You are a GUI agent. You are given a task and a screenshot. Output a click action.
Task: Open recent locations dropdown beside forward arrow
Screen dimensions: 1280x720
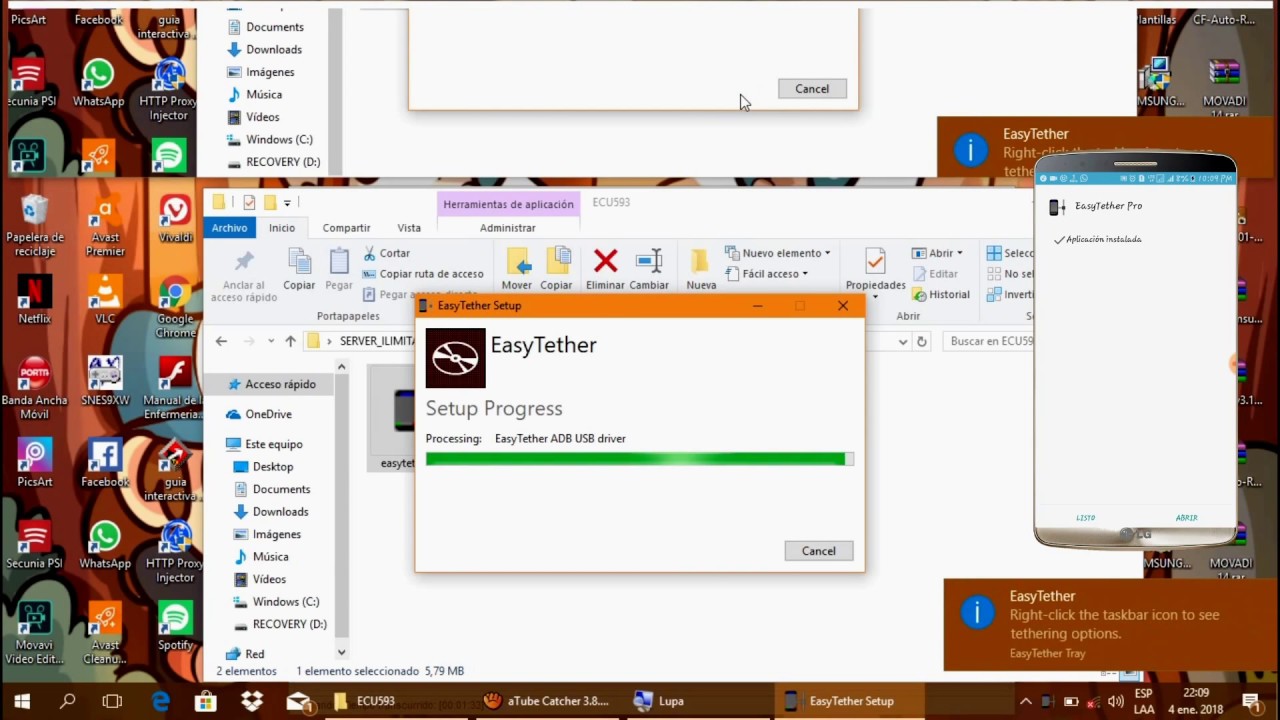270,342
